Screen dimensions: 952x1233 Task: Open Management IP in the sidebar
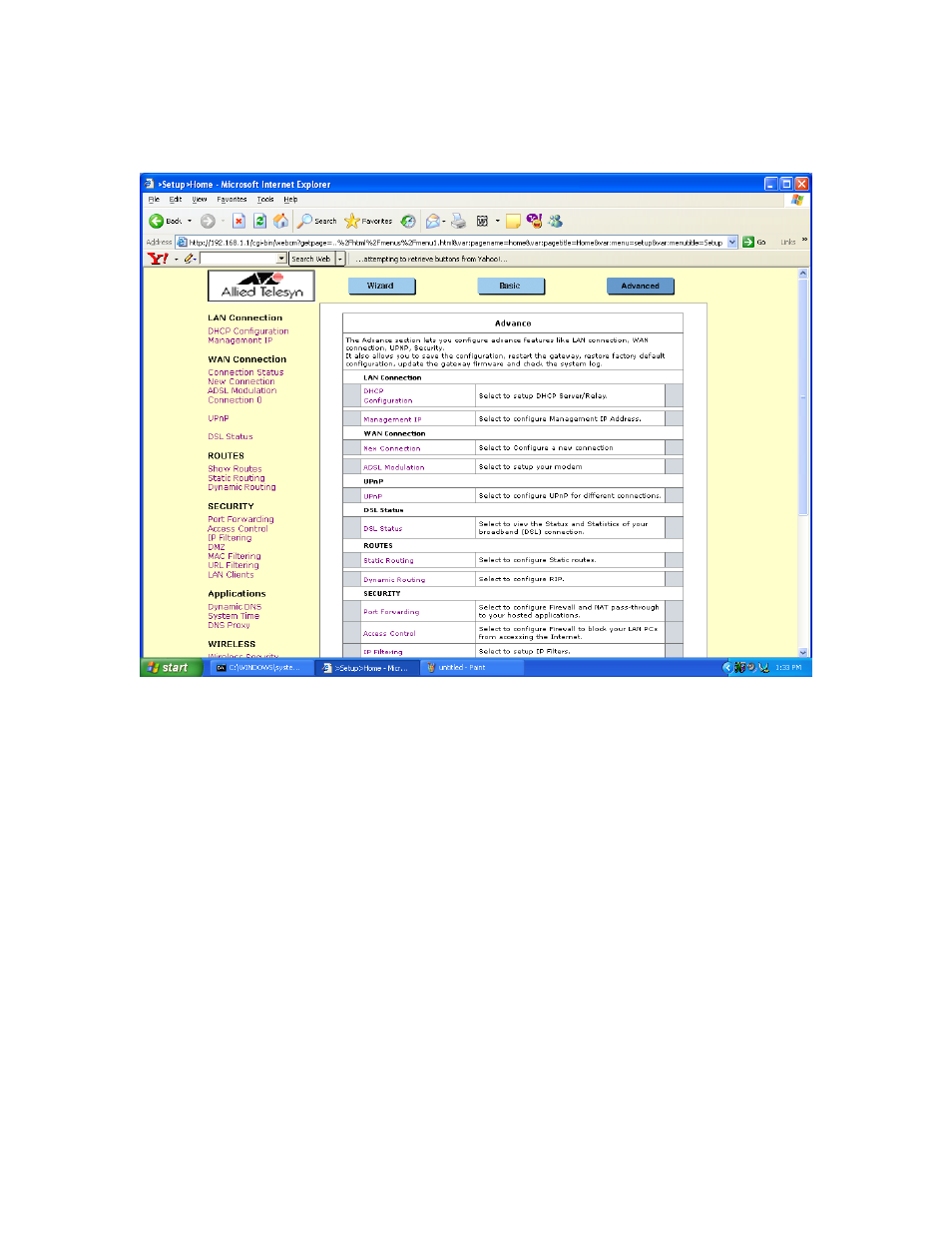coord(239,340)
